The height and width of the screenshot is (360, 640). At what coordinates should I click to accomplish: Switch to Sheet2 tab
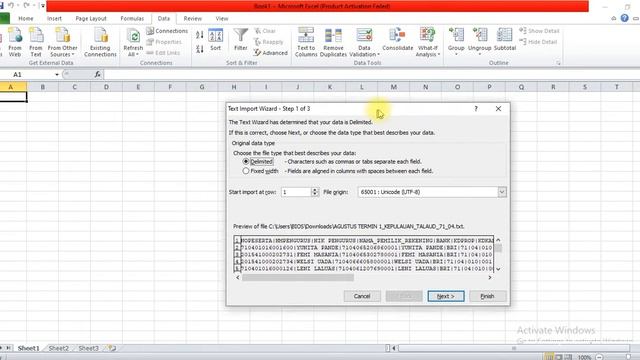tap(58, 348)
